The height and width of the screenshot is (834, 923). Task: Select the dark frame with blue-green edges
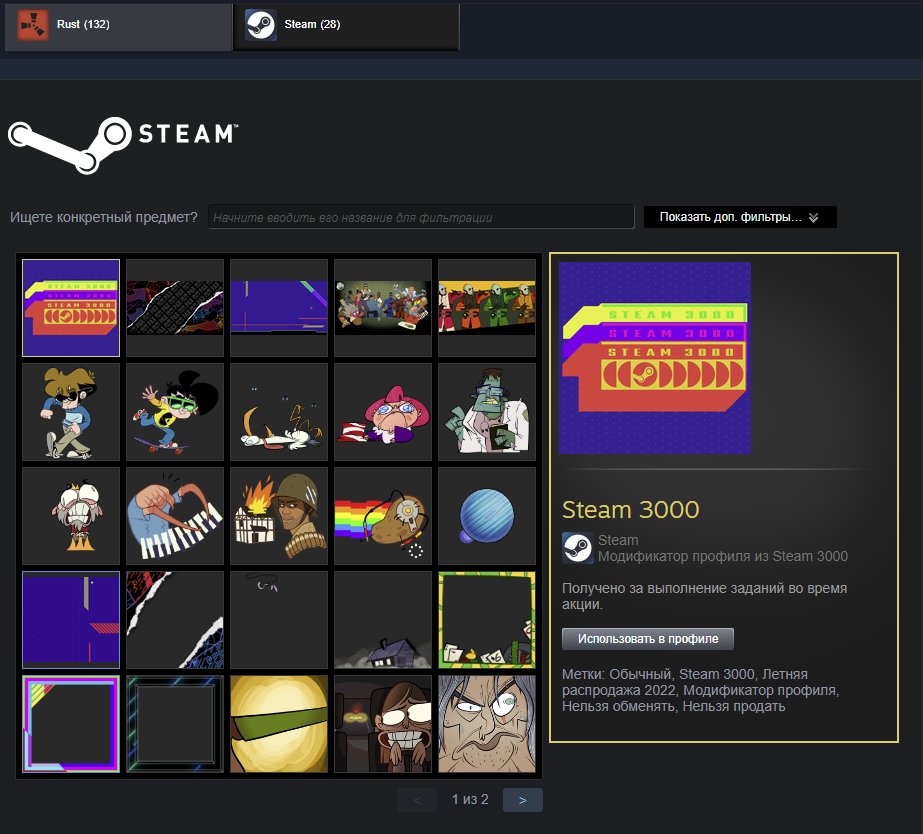click(x=175, y=724)
